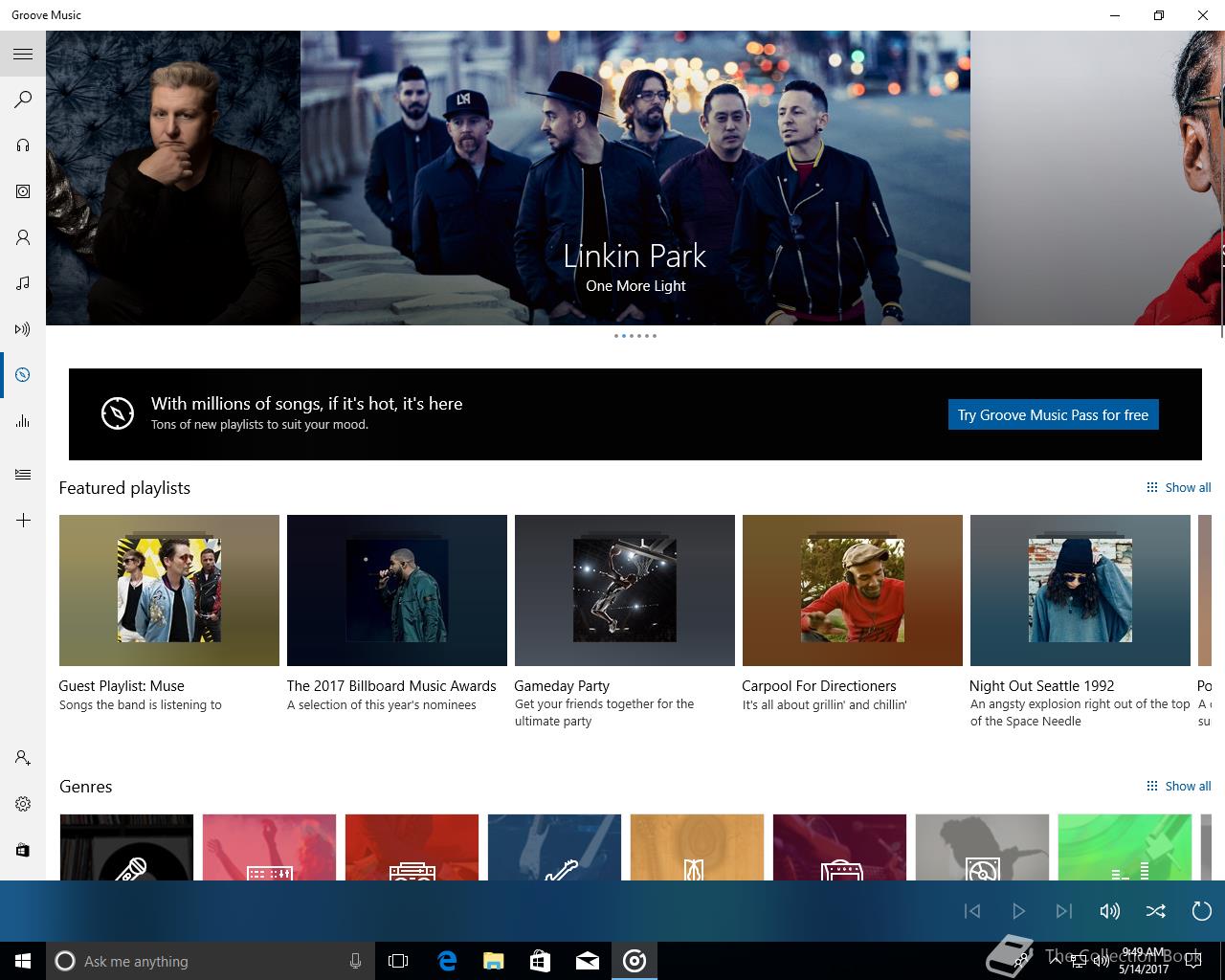Viewport: 1225px width, 980px height.
Task: Open Albums view in sidebar
Action: (23, 191)
